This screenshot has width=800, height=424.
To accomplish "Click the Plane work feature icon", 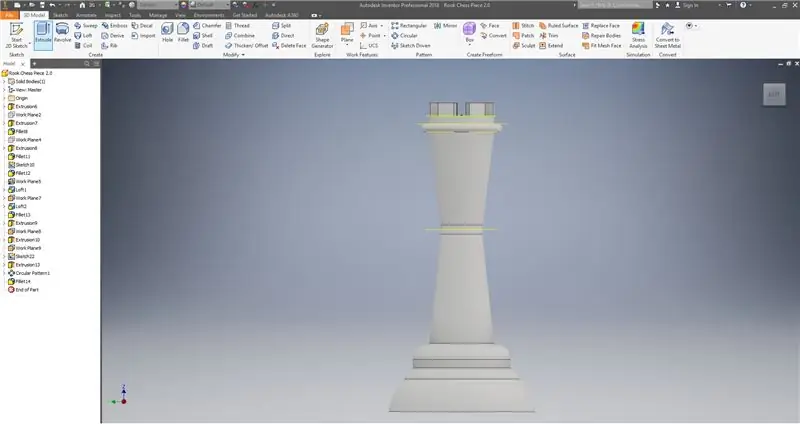I will tap(347, 34).
